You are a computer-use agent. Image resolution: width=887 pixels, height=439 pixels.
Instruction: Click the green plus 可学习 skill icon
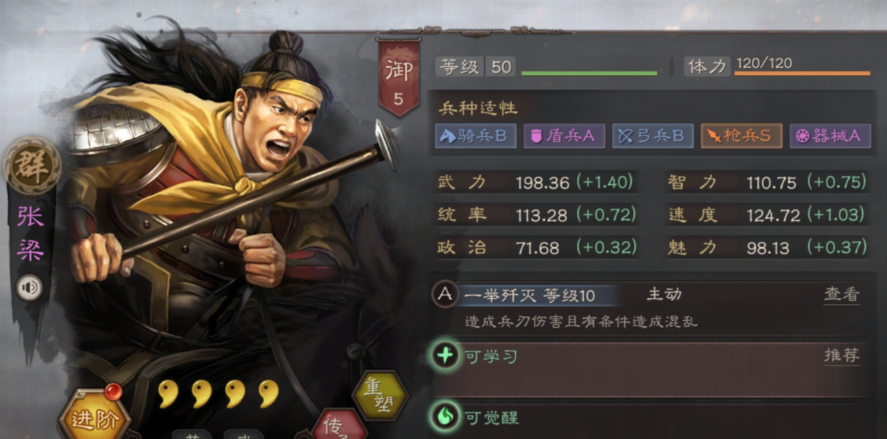445,356
